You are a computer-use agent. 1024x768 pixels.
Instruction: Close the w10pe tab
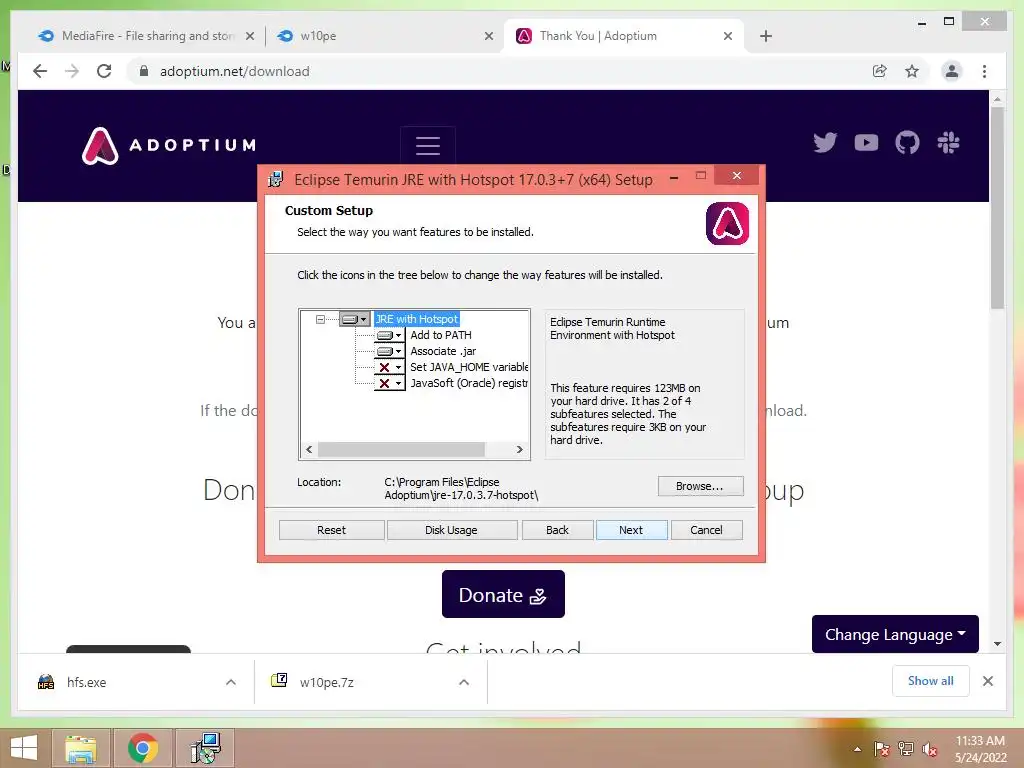(x=488, y=36)
